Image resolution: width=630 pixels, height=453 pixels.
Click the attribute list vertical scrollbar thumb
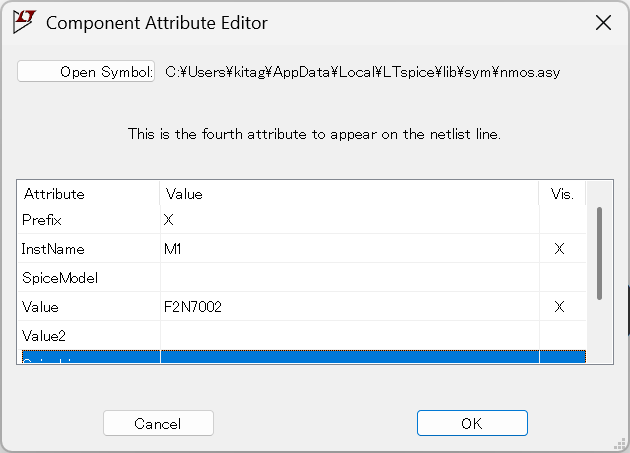[x=599, y=253]
